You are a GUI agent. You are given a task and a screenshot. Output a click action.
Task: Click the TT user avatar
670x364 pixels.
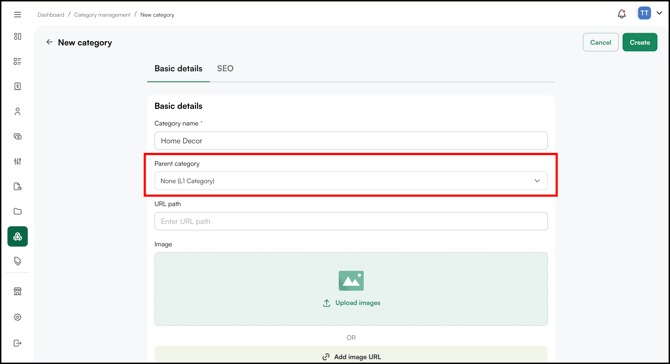(x=644, y=13)
